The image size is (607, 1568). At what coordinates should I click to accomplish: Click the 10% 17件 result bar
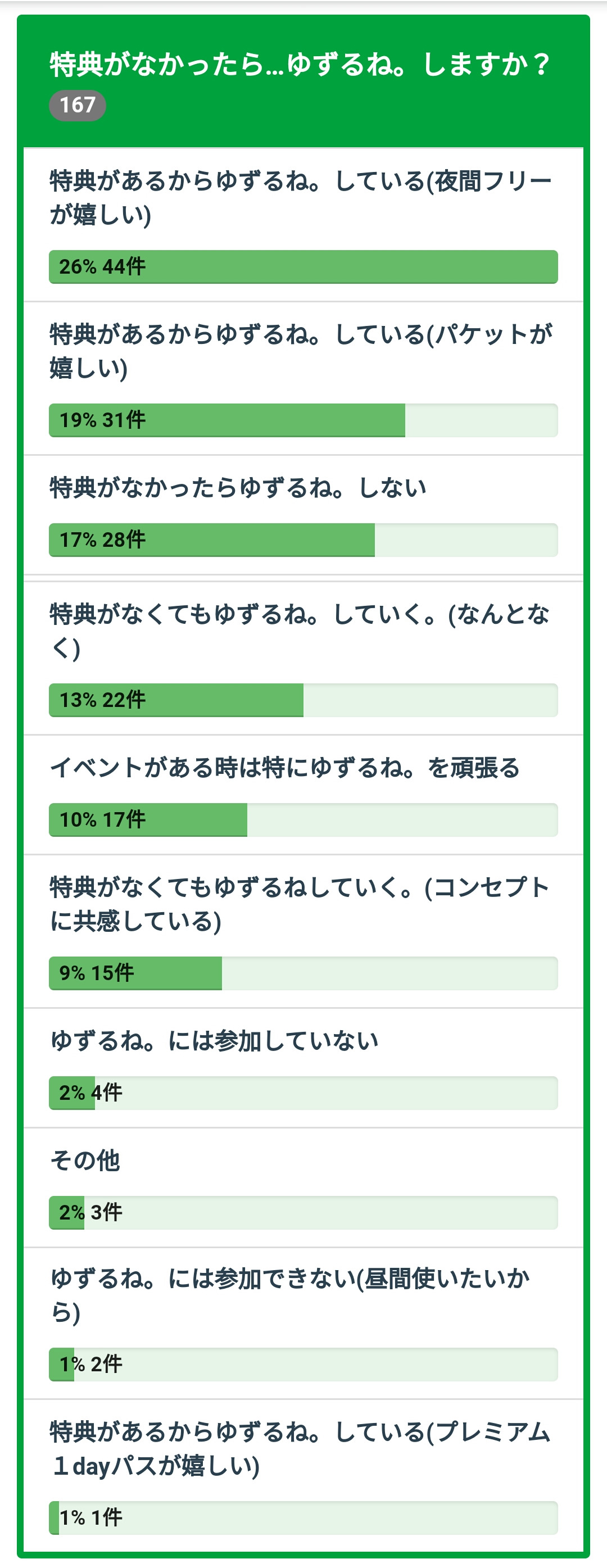coord(303,820)
